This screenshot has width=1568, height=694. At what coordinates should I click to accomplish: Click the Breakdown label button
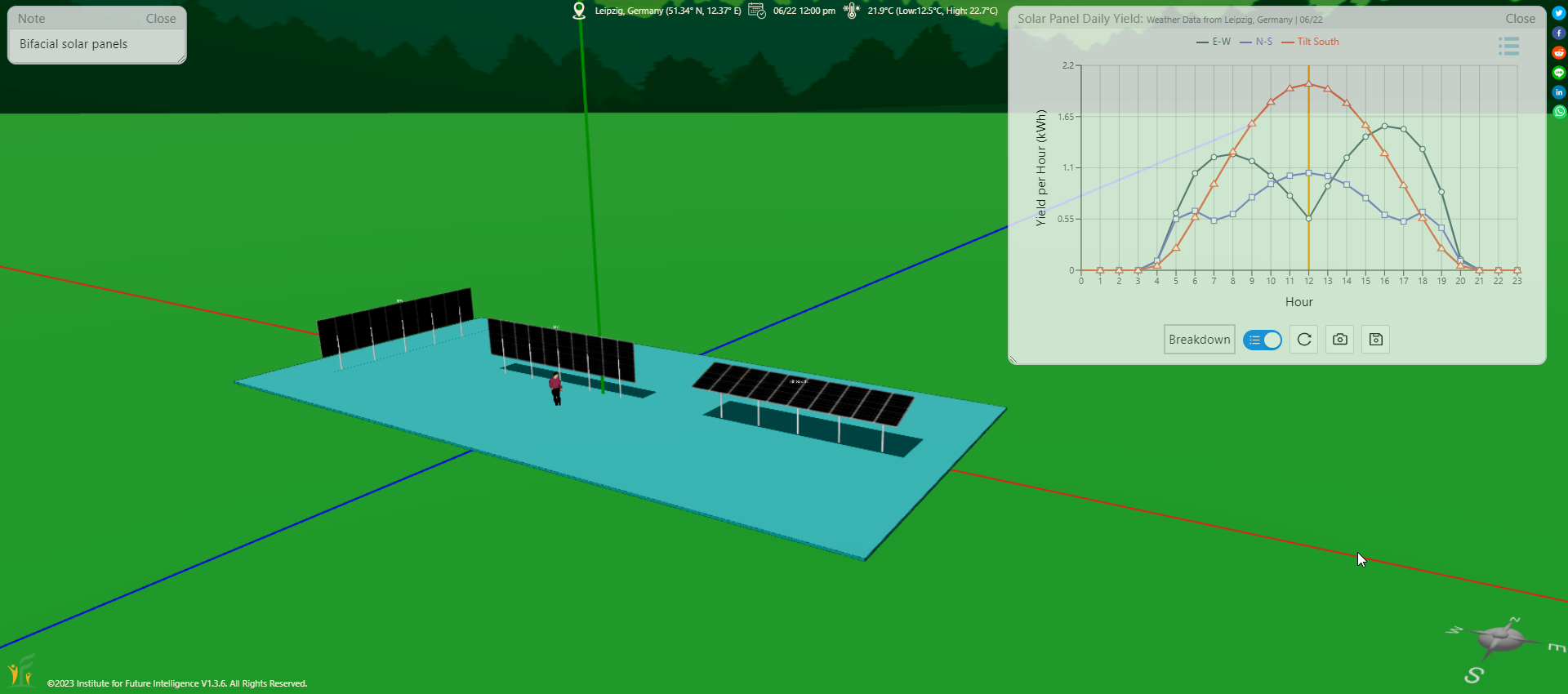1199,340
